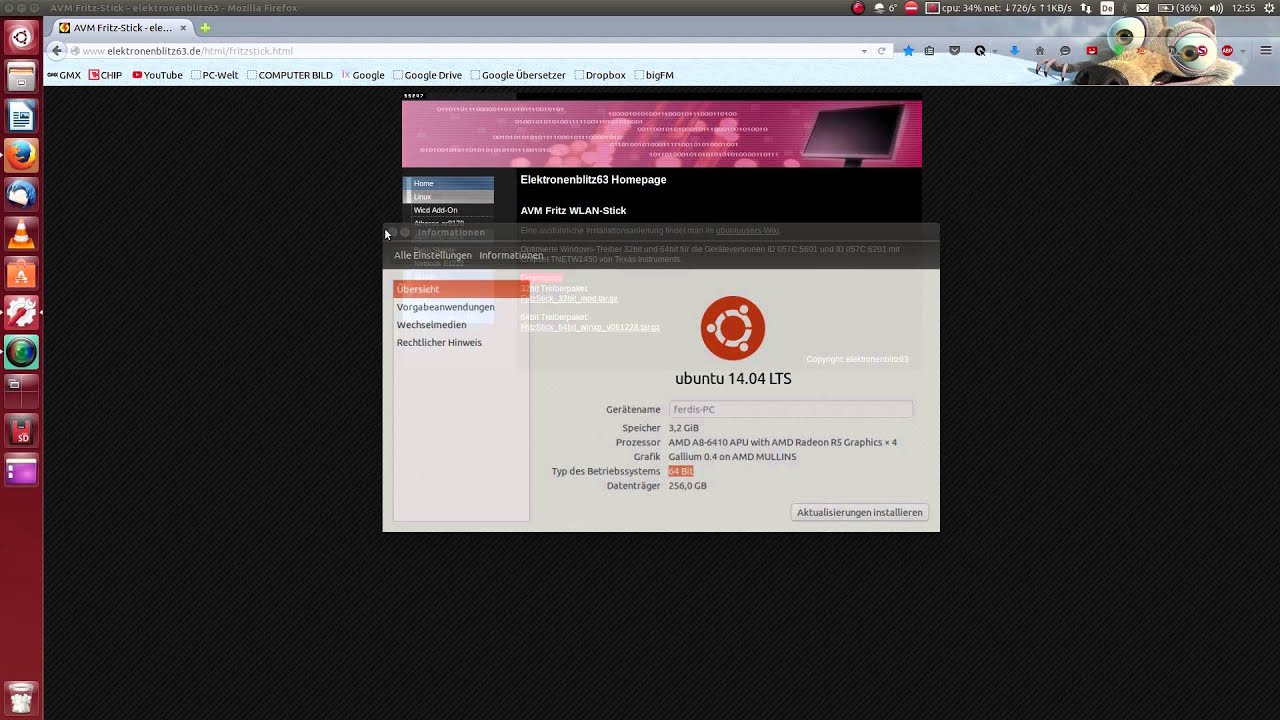
Task: Open the Google Übersetzer bookmark
Action: point(518,75)
